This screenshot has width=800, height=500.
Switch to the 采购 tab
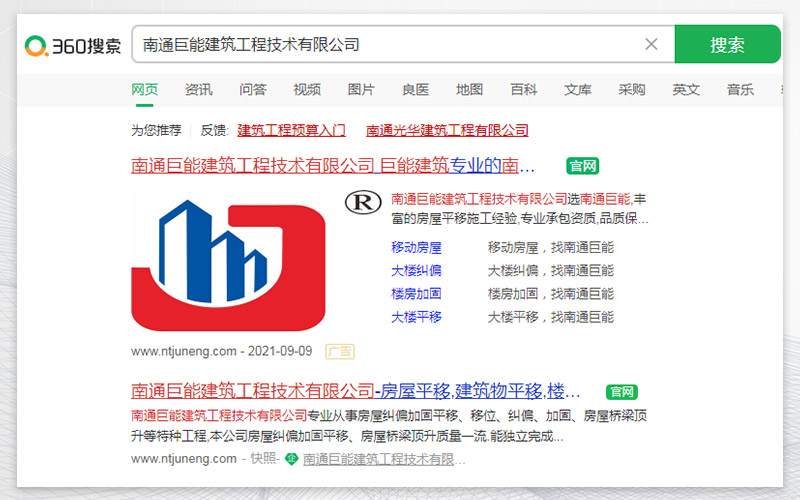click(x=632, y=90)
